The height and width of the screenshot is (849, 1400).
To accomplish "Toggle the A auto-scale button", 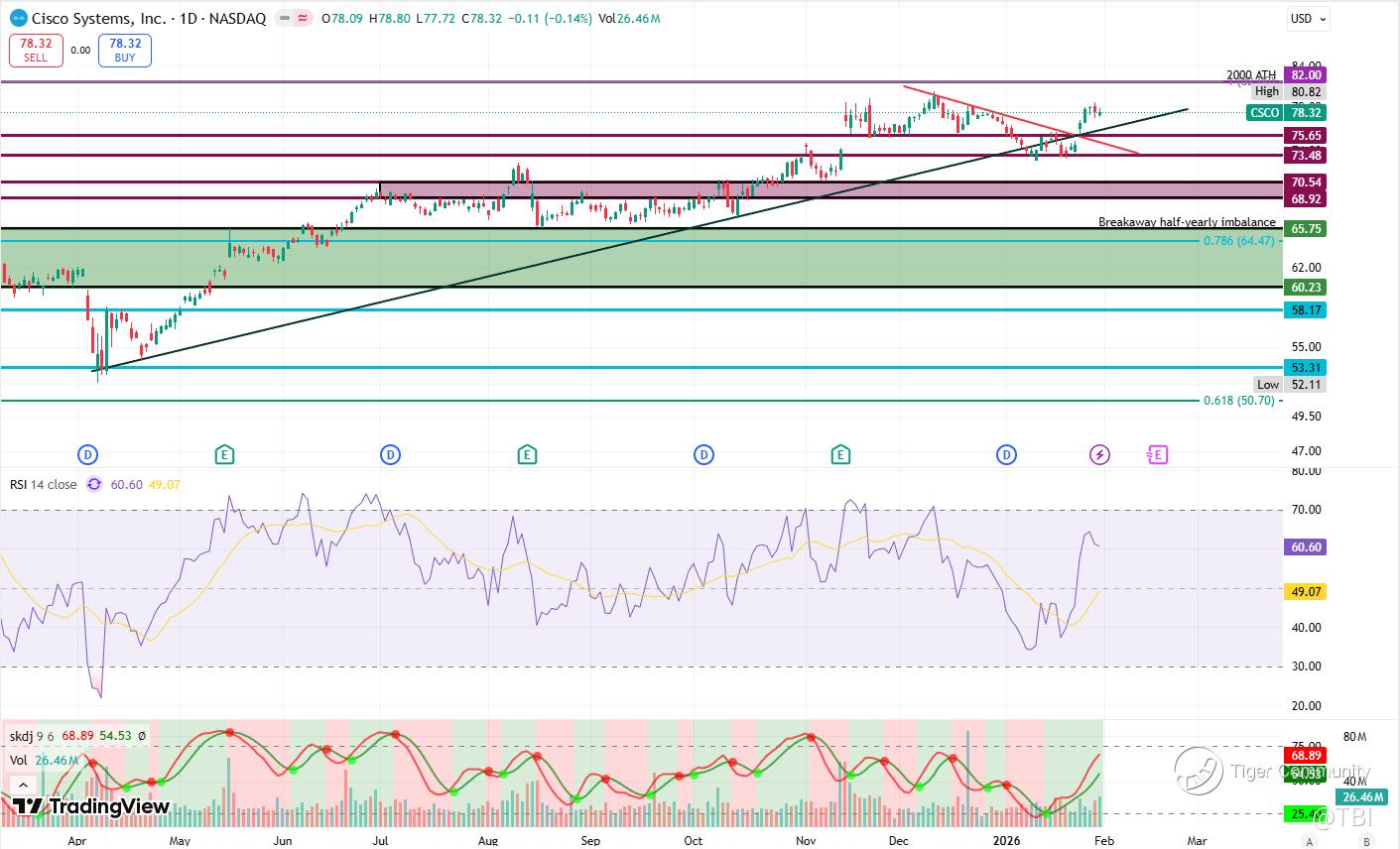I will point(1310,842).
